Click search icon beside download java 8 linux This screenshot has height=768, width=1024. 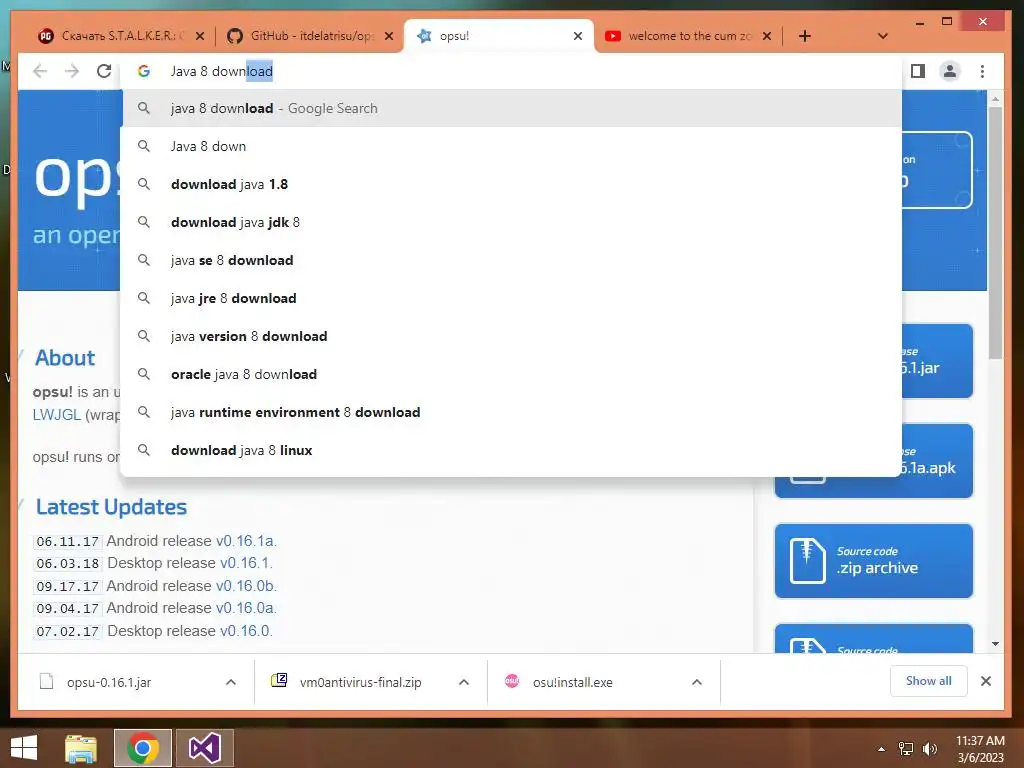pyautogui.click(x=144, y=450)
